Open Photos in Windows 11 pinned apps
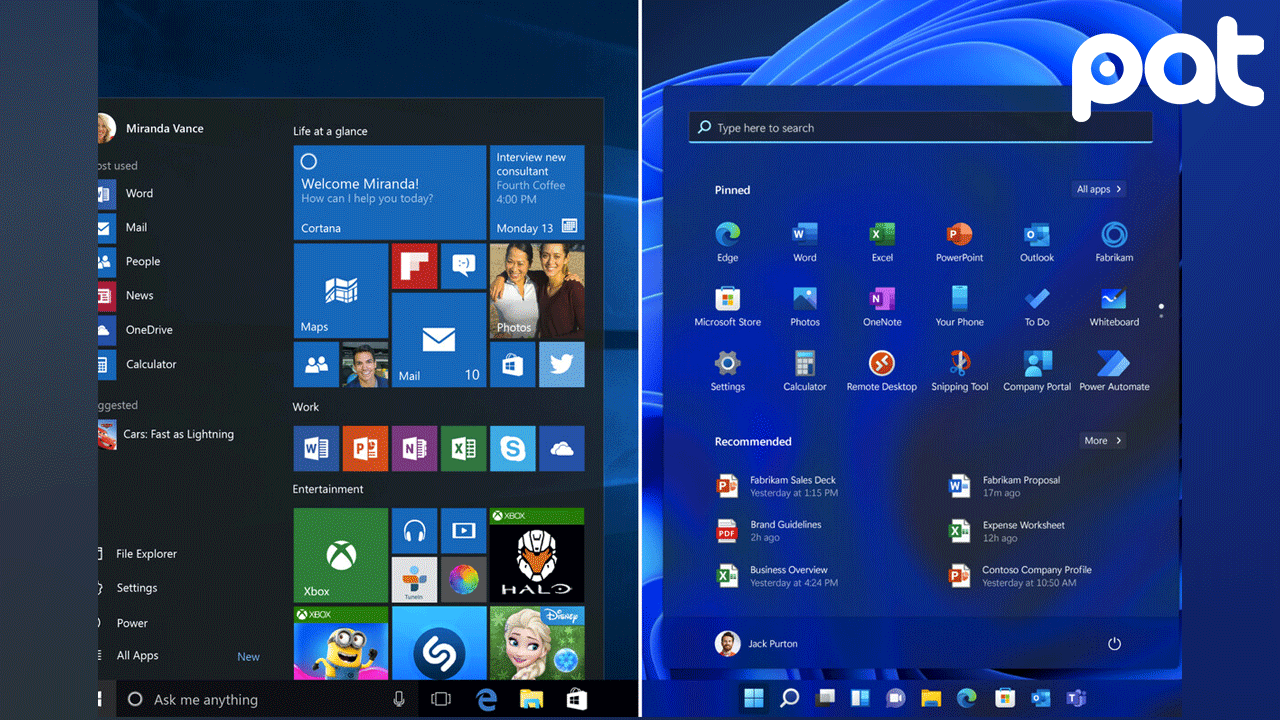This screenshot has width=1280, height=720. tap(805, 307)
